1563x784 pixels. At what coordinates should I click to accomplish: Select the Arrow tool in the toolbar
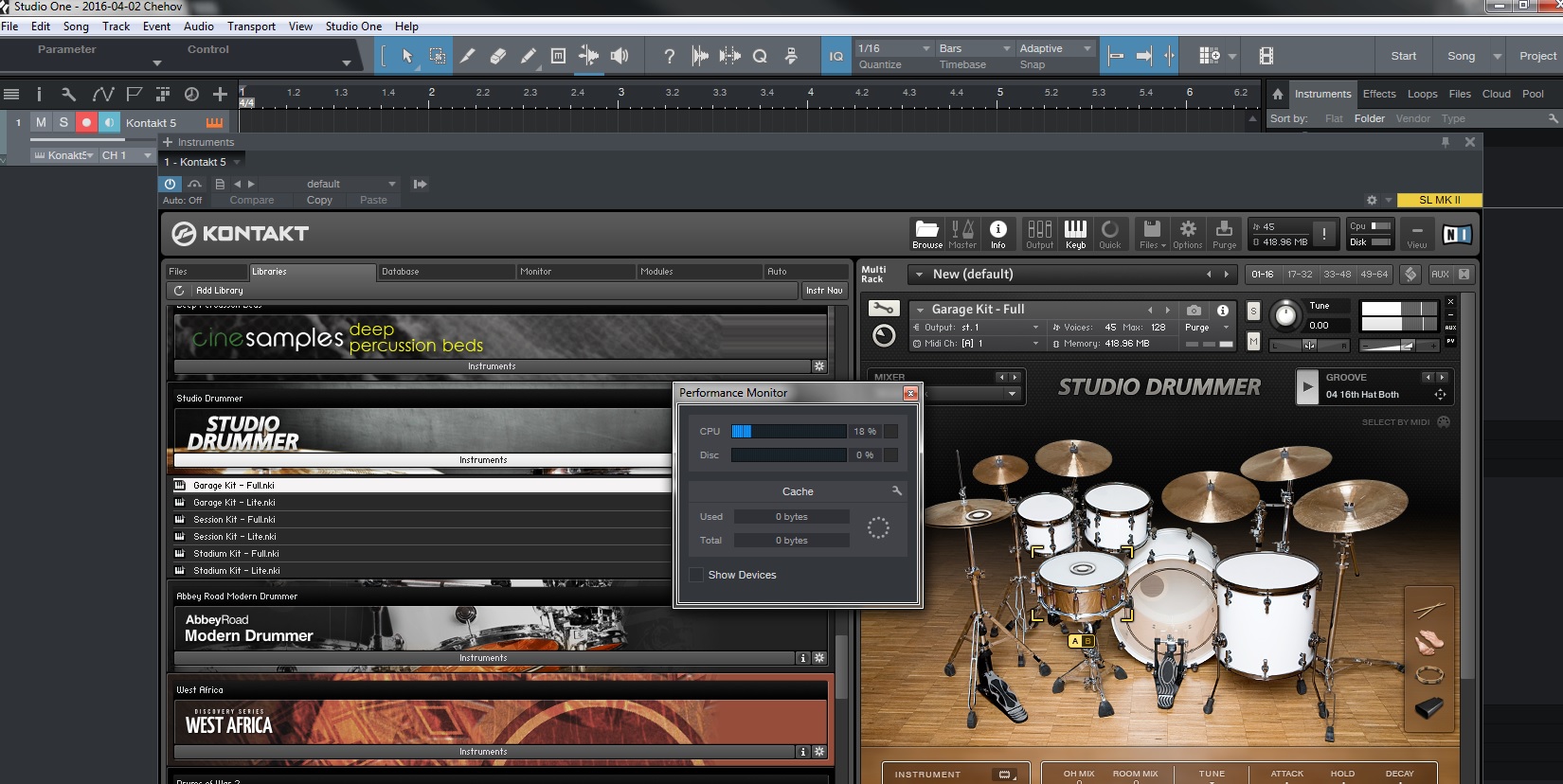click(407, 56)
